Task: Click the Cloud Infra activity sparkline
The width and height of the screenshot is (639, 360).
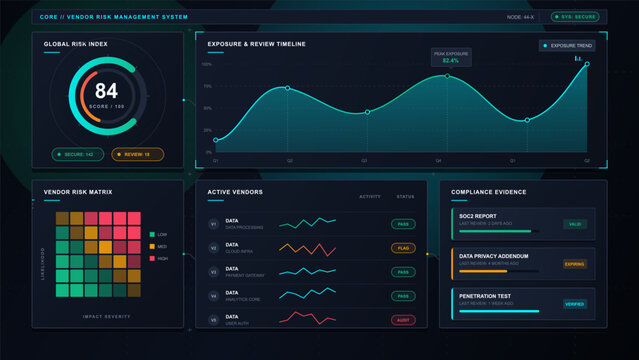Action: (x=308, y=249)
